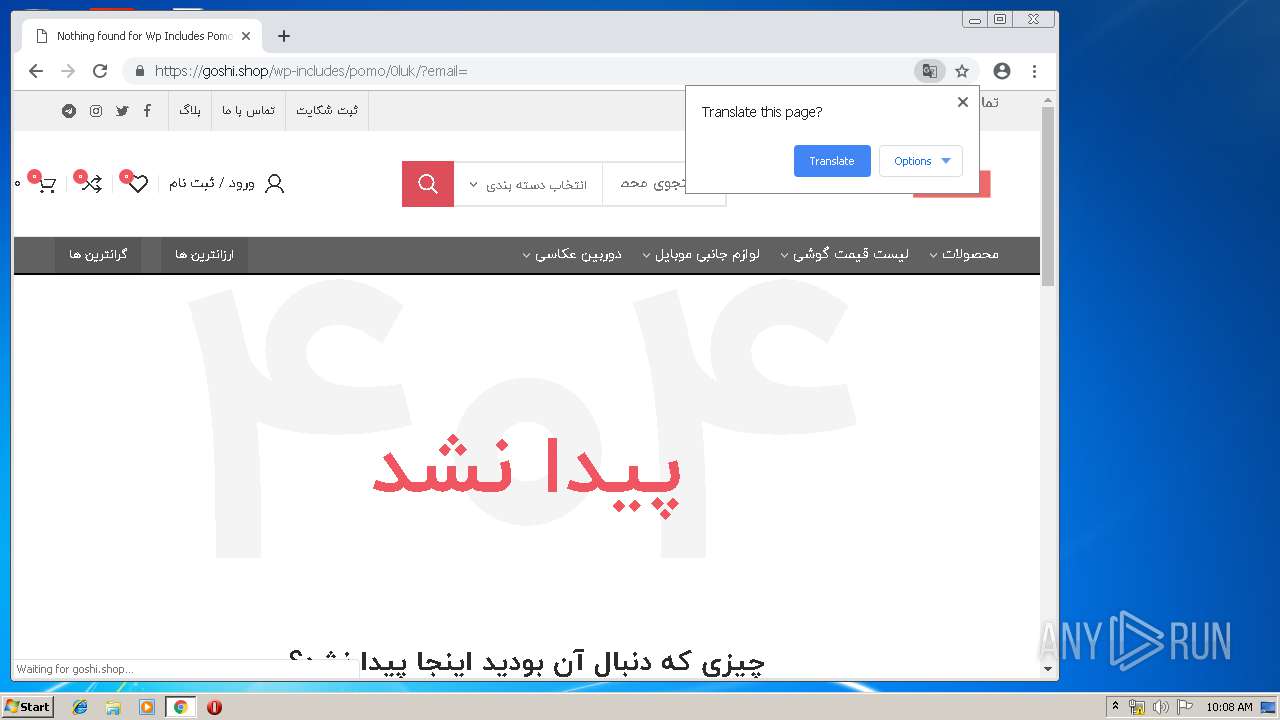Click ورود / ثبت نام login link
The height and width of the screenshot is (720, 1280).
(212, 184)
